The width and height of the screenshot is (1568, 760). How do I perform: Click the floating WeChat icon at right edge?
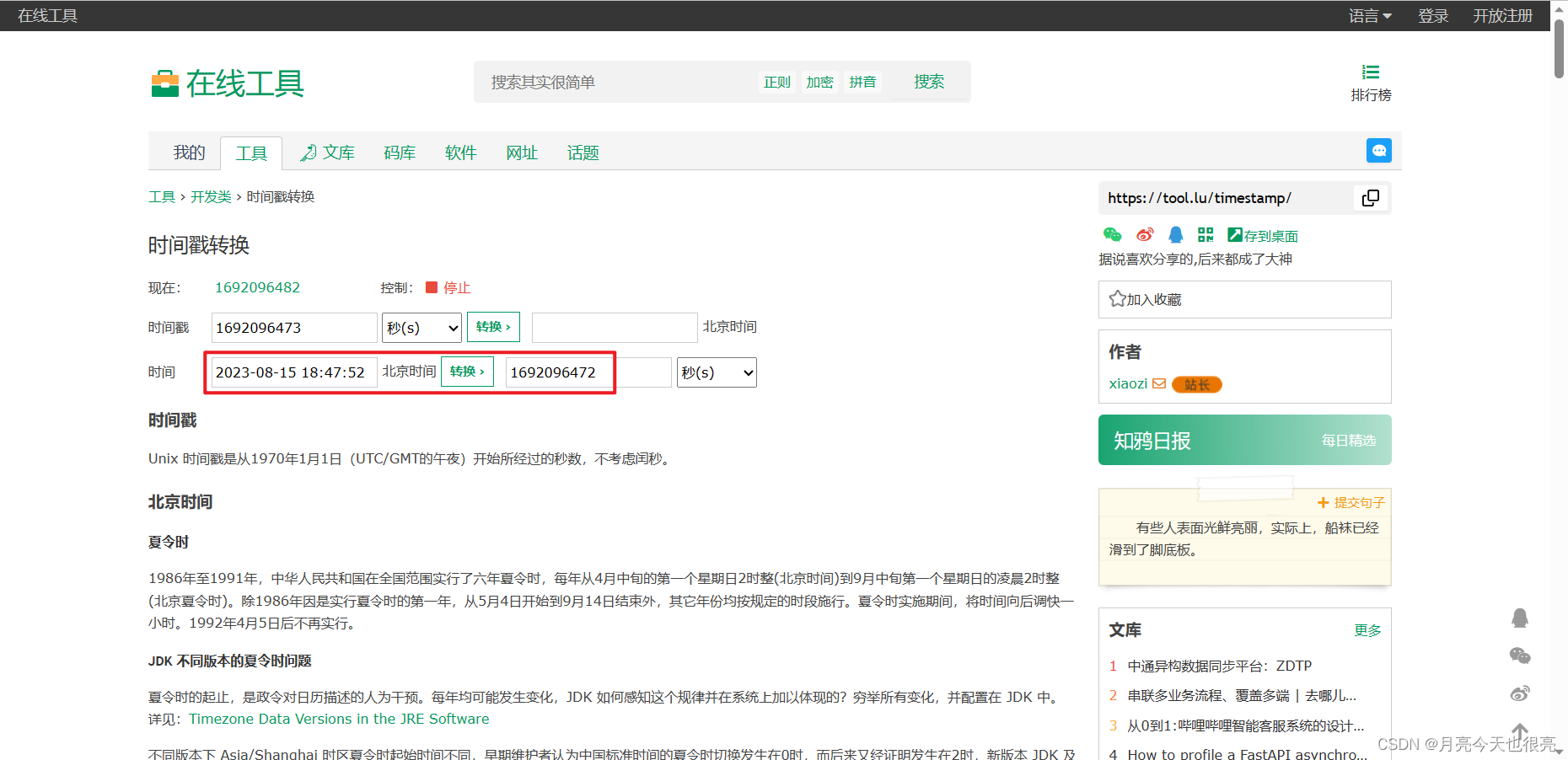point(1519,656)
